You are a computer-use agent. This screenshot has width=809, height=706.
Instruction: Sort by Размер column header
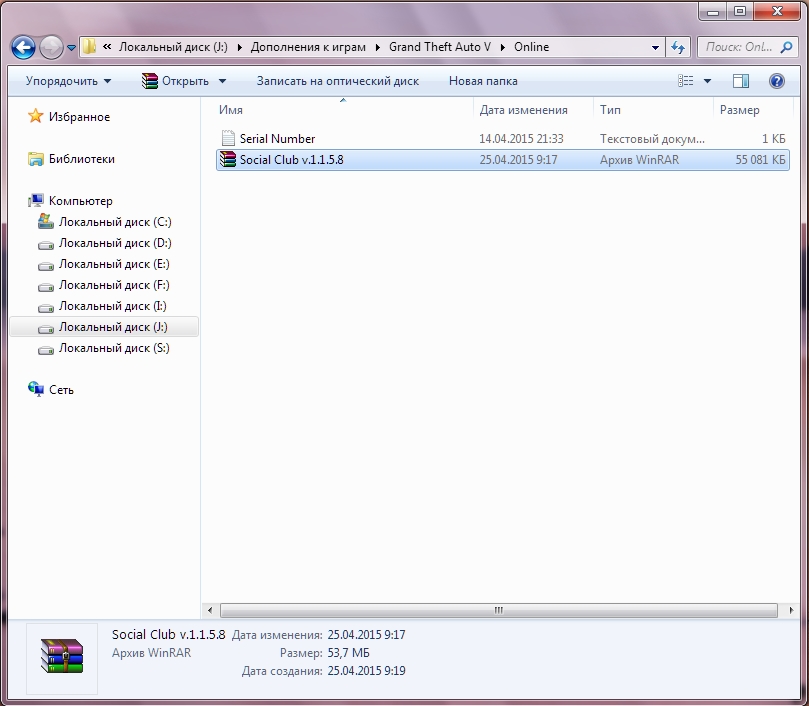point(739,110)
